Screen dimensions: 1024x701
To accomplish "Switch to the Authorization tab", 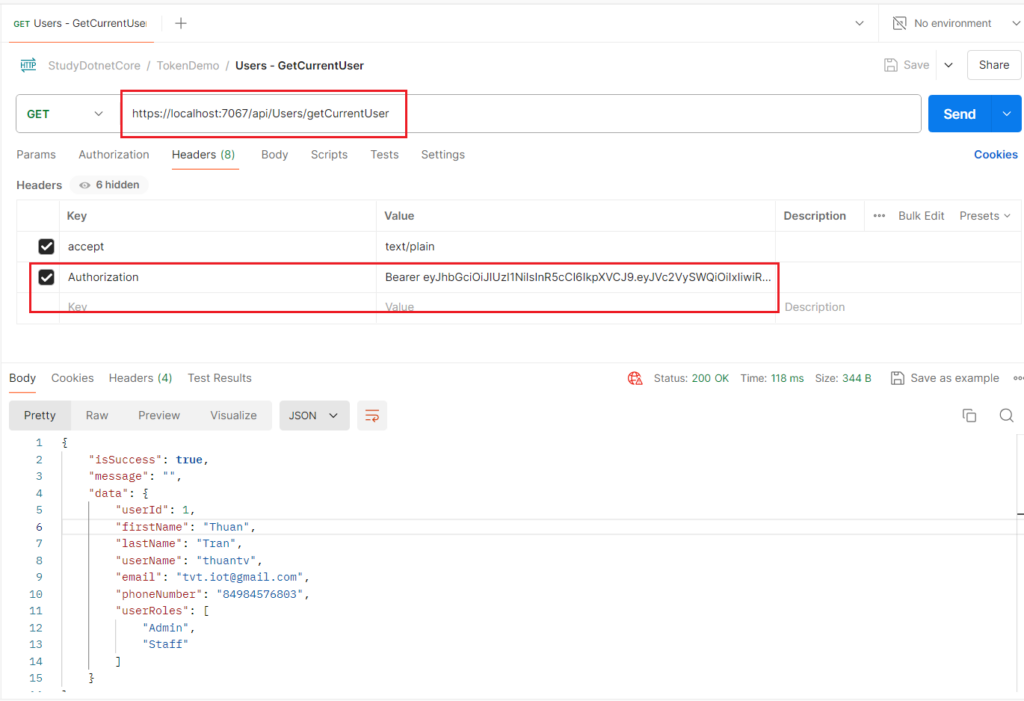I will click(114, 155).
